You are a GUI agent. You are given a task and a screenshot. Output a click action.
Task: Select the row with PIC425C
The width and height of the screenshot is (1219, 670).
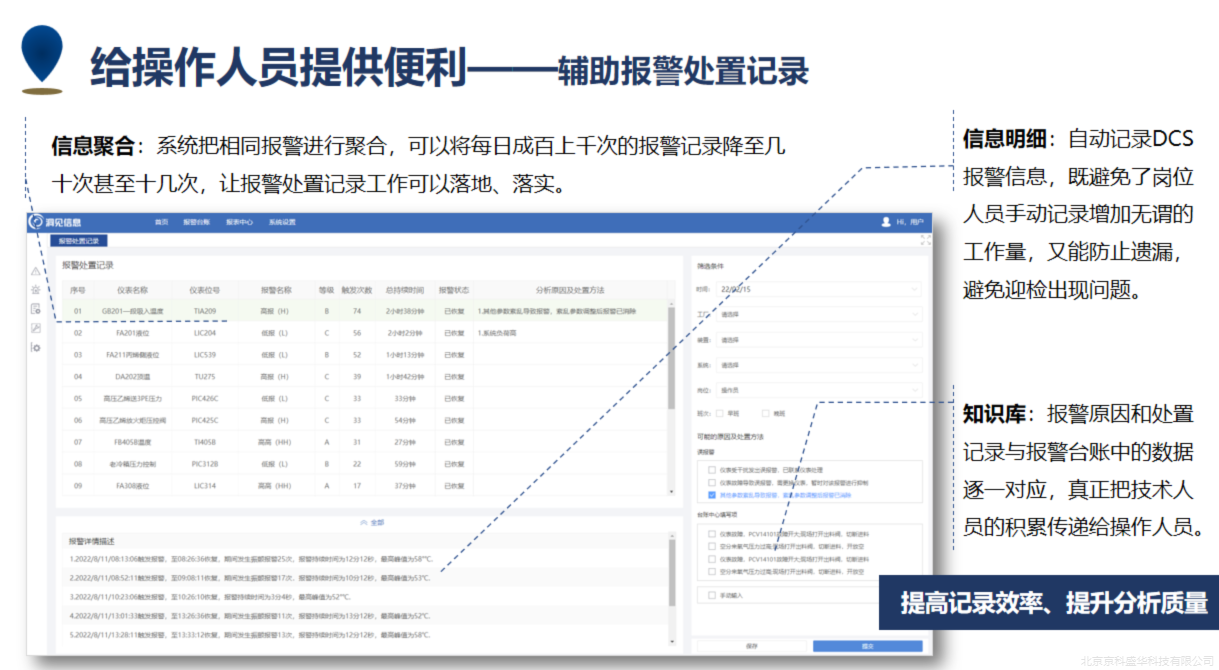[x=365, y=420]
